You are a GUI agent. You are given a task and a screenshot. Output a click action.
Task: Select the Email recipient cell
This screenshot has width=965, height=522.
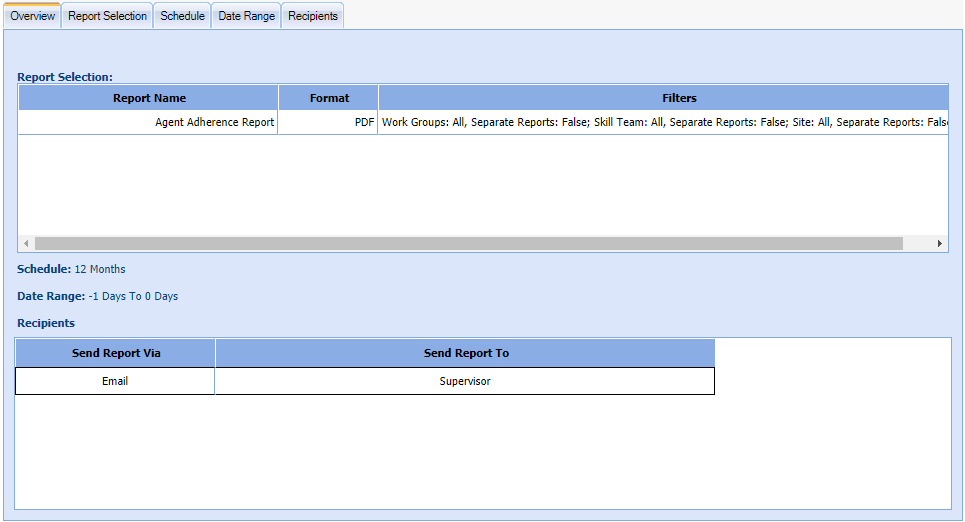coord(115,381)
